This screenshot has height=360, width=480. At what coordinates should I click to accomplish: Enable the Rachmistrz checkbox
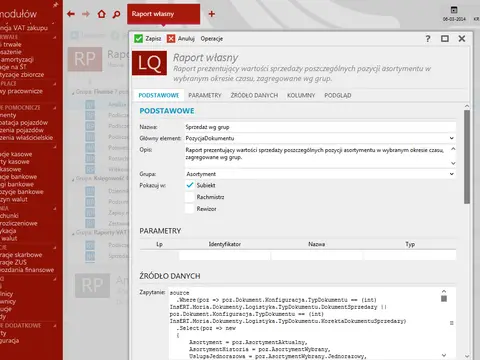point(190,197)
